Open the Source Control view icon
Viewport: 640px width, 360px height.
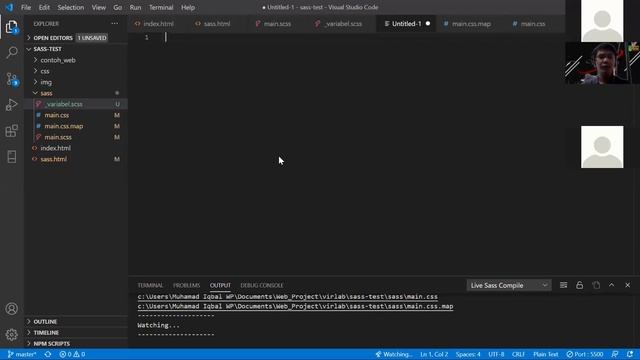pyautogui.click(x=11, y=79)
